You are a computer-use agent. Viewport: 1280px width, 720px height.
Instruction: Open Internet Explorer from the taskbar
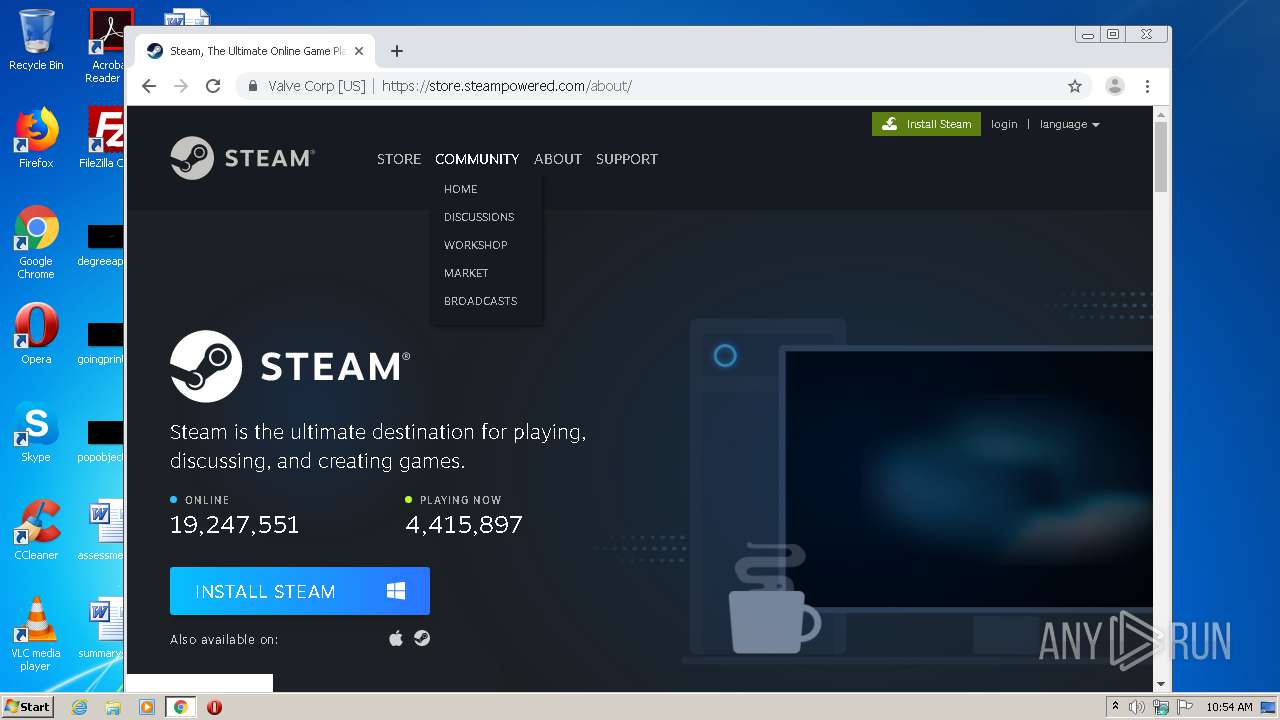tap(79, 707)
